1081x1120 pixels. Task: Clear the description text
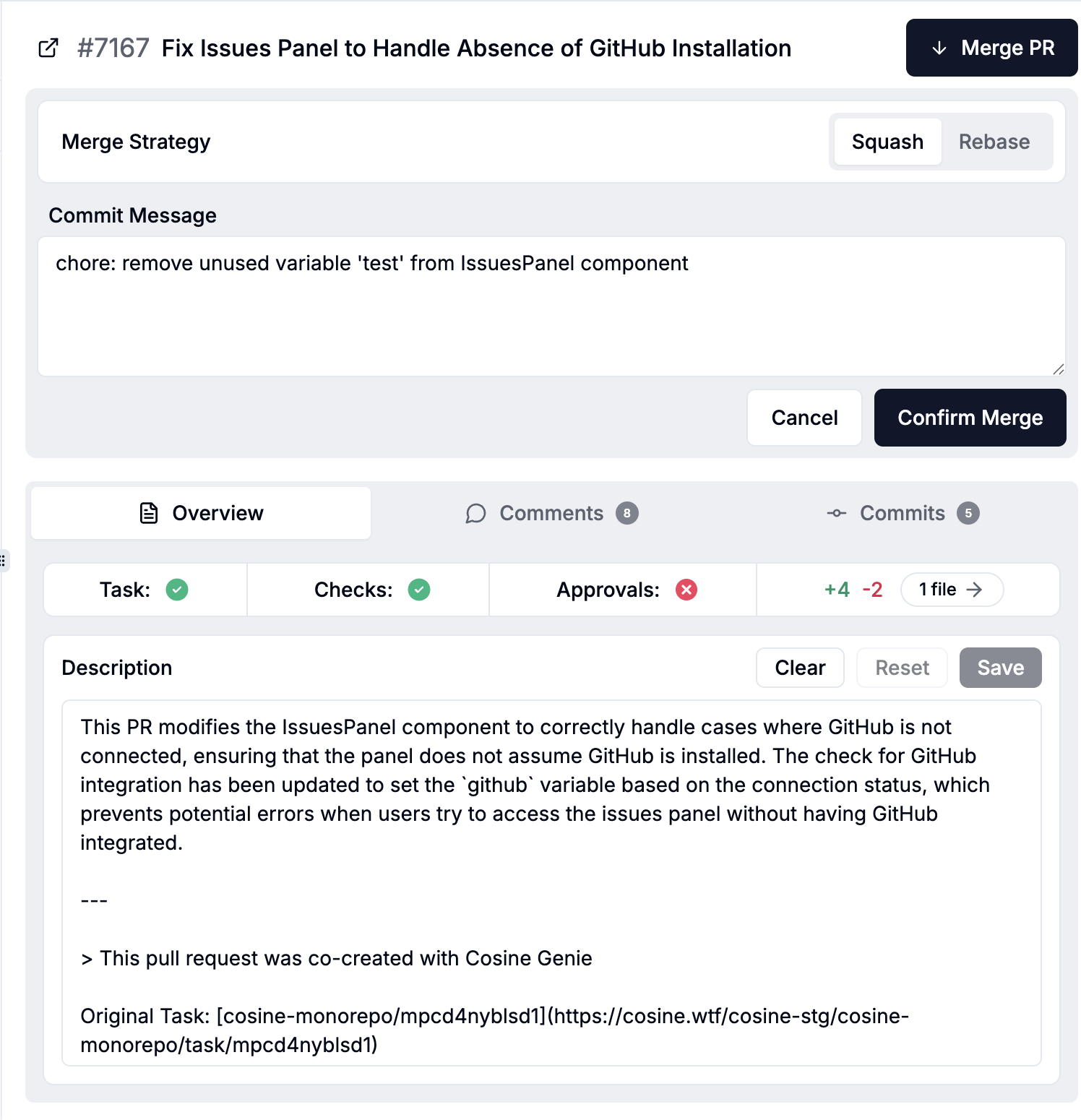(x=800, y=668)
